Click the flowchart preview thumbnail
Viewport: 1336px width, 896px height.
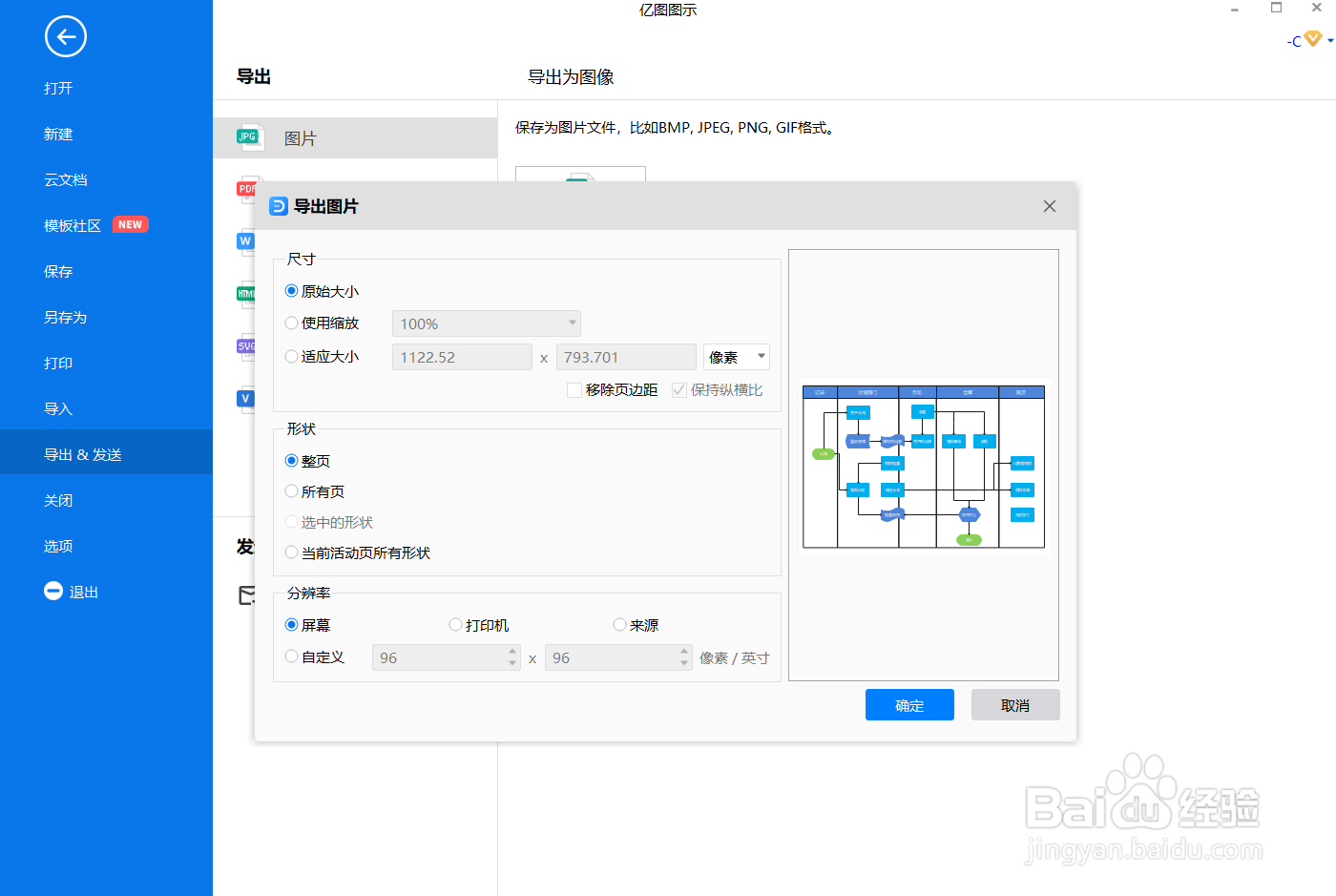point(924,467)
